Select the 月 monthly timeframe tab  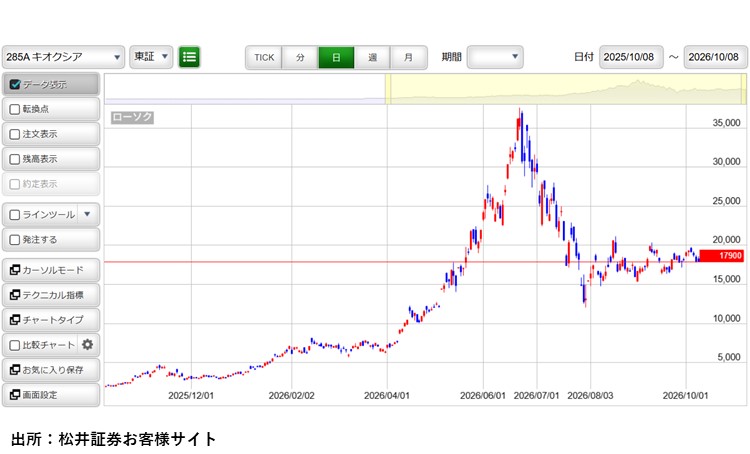click(x=408, y=57)
